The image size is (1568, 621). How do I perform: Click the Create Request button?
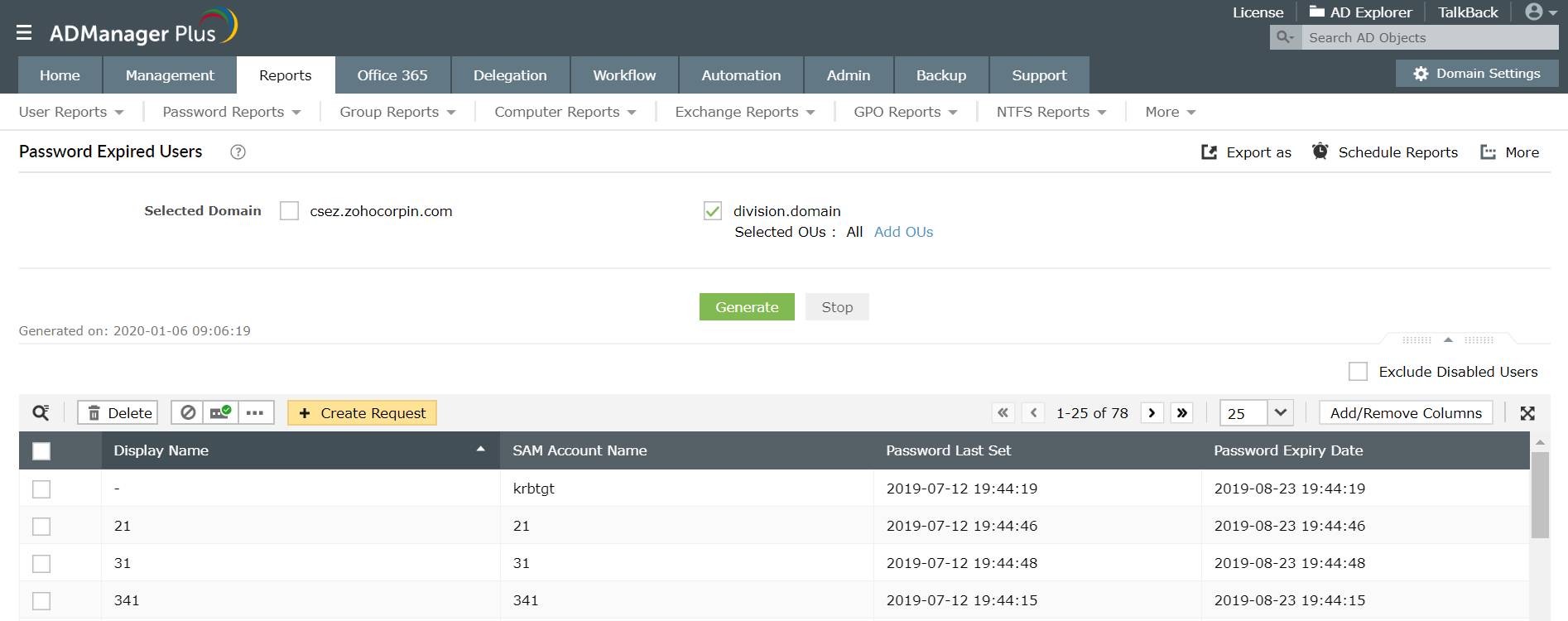[362, 412]
